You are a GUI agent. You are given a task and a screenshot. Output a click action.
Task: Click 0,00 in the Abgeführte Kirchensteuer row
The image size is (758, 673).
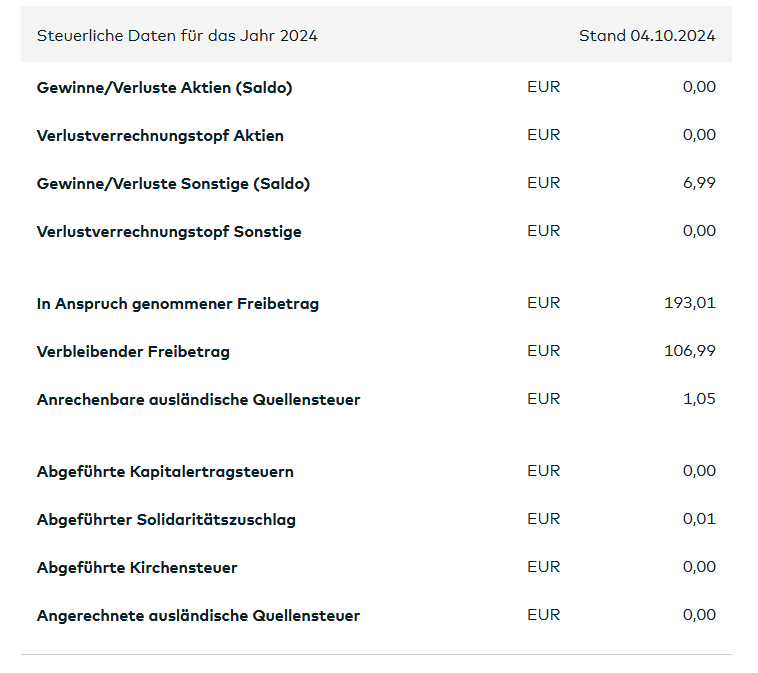tap(699, 567)
